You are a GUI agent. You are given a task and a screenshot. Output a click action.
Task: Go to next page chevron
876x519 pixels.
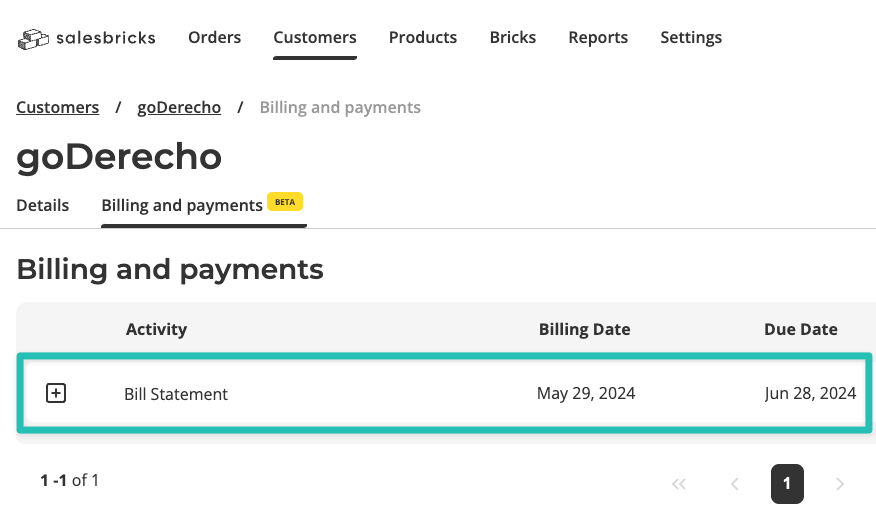[839, 484]
